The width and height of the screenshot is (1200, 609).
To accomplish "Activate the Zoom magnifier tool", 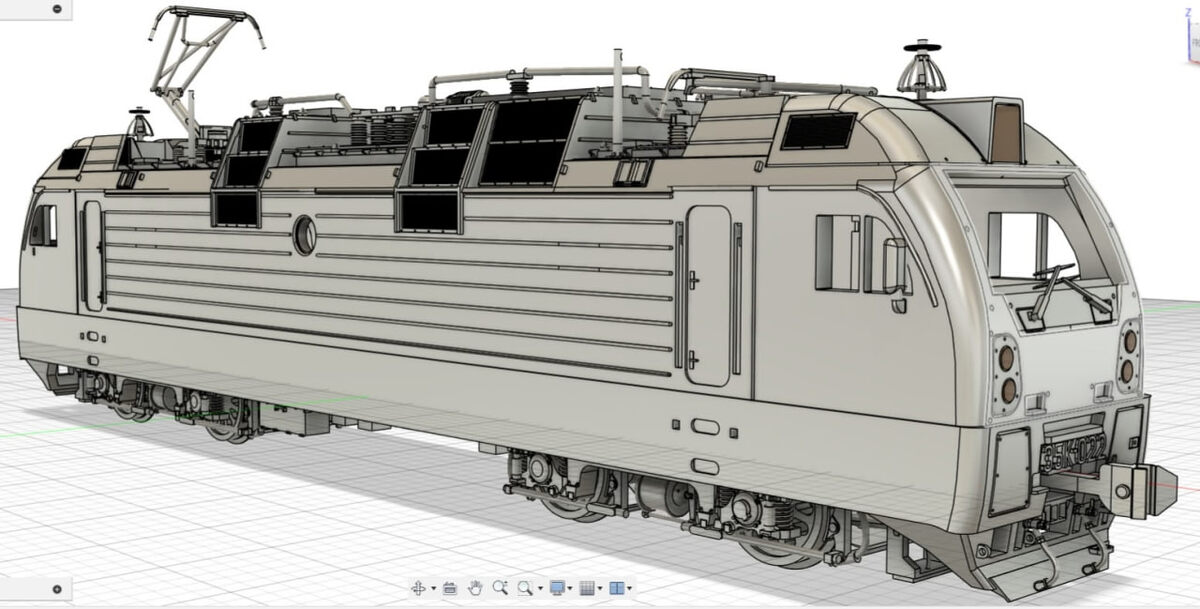I will [x=500, y=588].
